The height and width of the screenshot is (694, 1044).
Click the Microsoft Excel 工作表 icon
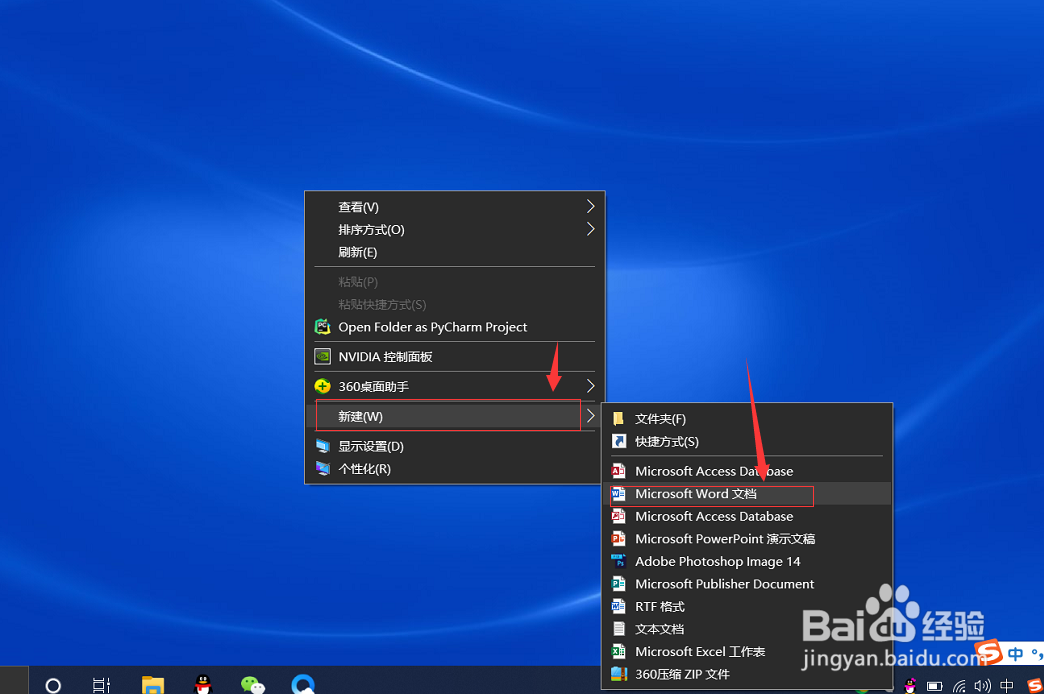coord(619,651)
